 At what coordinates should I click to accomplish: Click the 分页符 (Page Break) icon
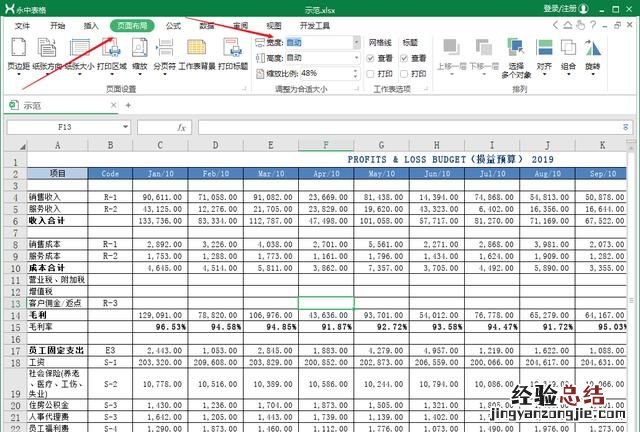164,48
